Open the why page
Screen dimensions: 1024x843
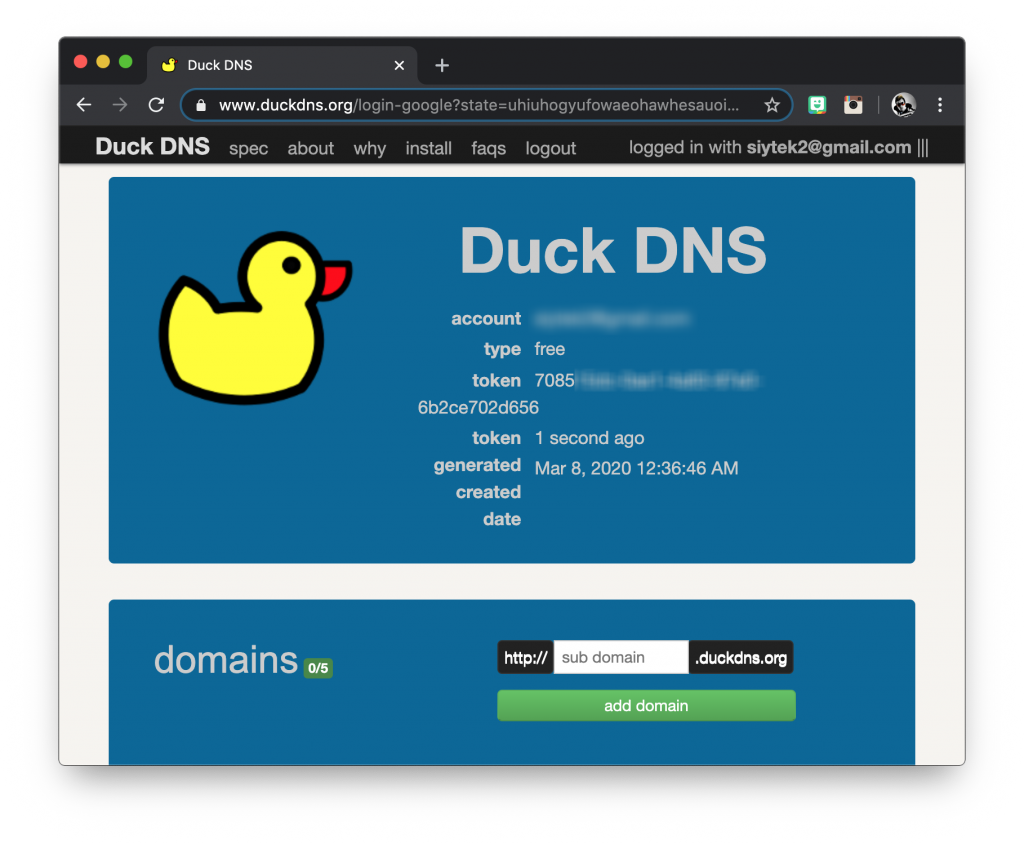[x=370, y=149]
